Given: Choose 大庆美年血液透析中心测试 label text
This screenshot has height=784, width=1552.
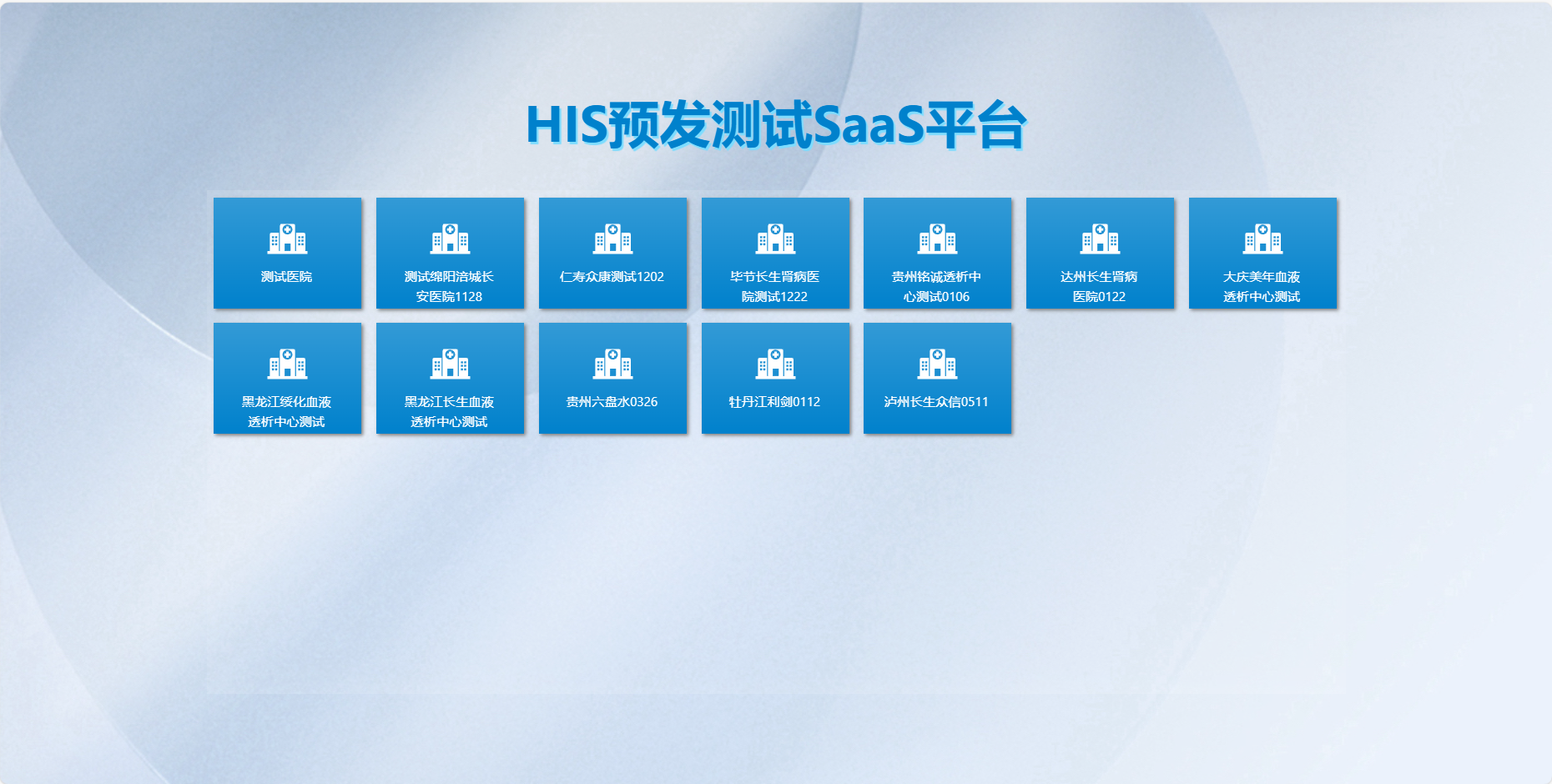Looking at the screenshot, I should tap(1262, 287).
